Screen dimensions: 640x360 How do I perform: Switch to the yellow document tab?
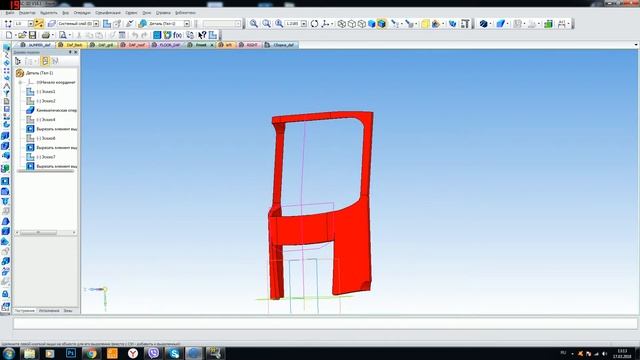pos(72,45)
